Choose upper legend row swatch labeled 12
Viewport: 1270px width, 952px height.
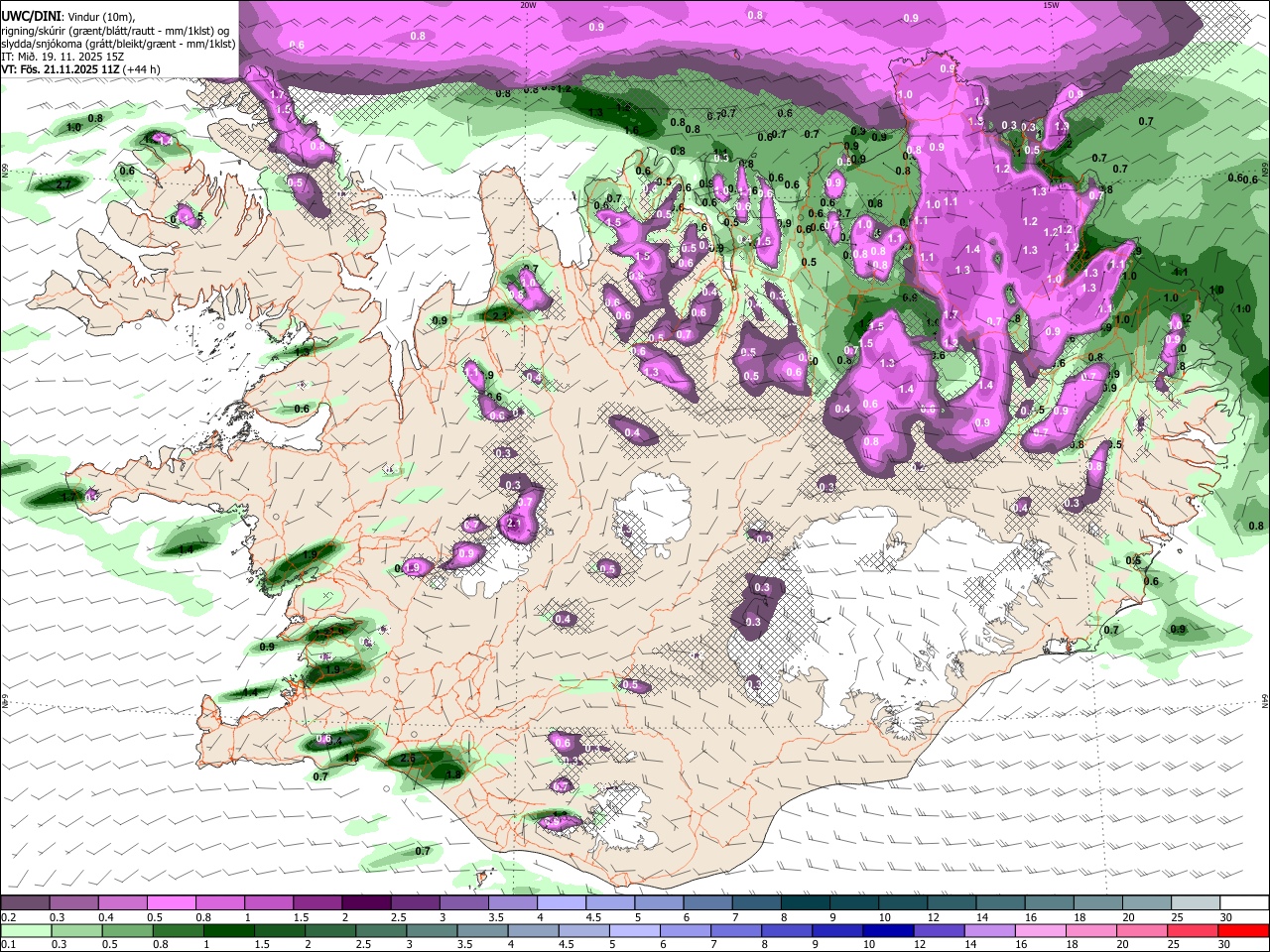[x=951, y=903]
